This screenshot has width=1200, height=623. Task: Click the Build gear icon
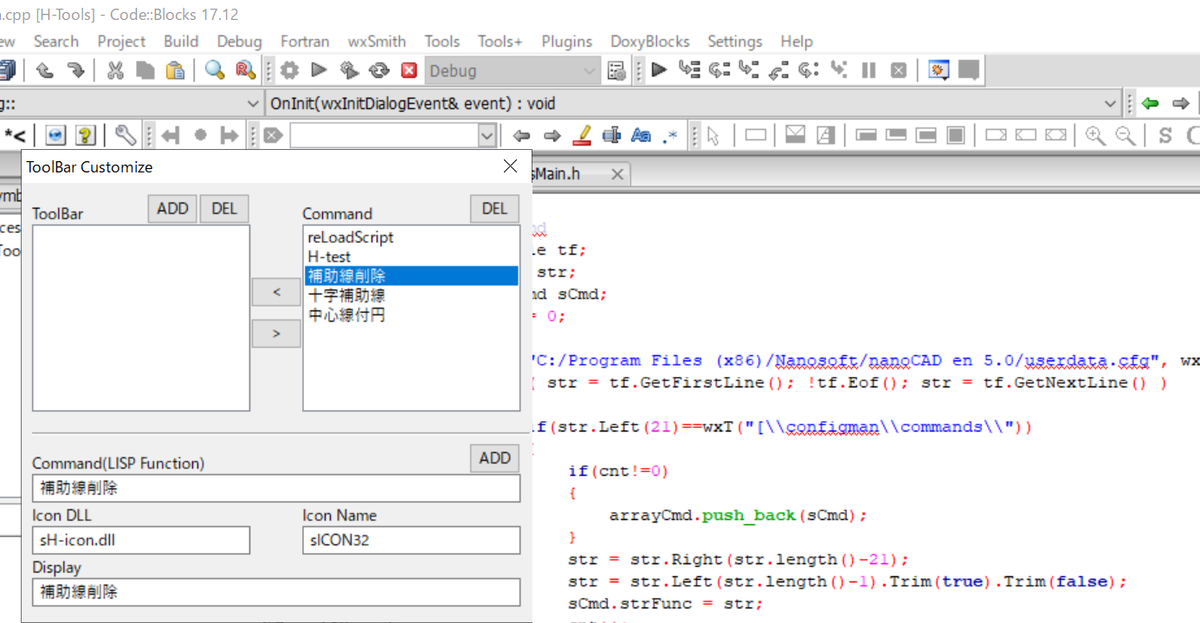pyautogui.click(x=290, y=70)
